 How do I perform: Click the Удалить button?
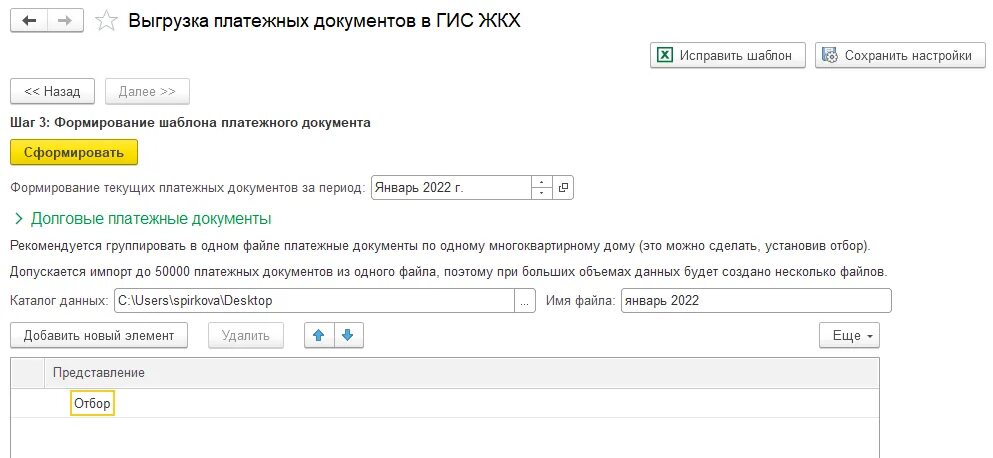246,336
